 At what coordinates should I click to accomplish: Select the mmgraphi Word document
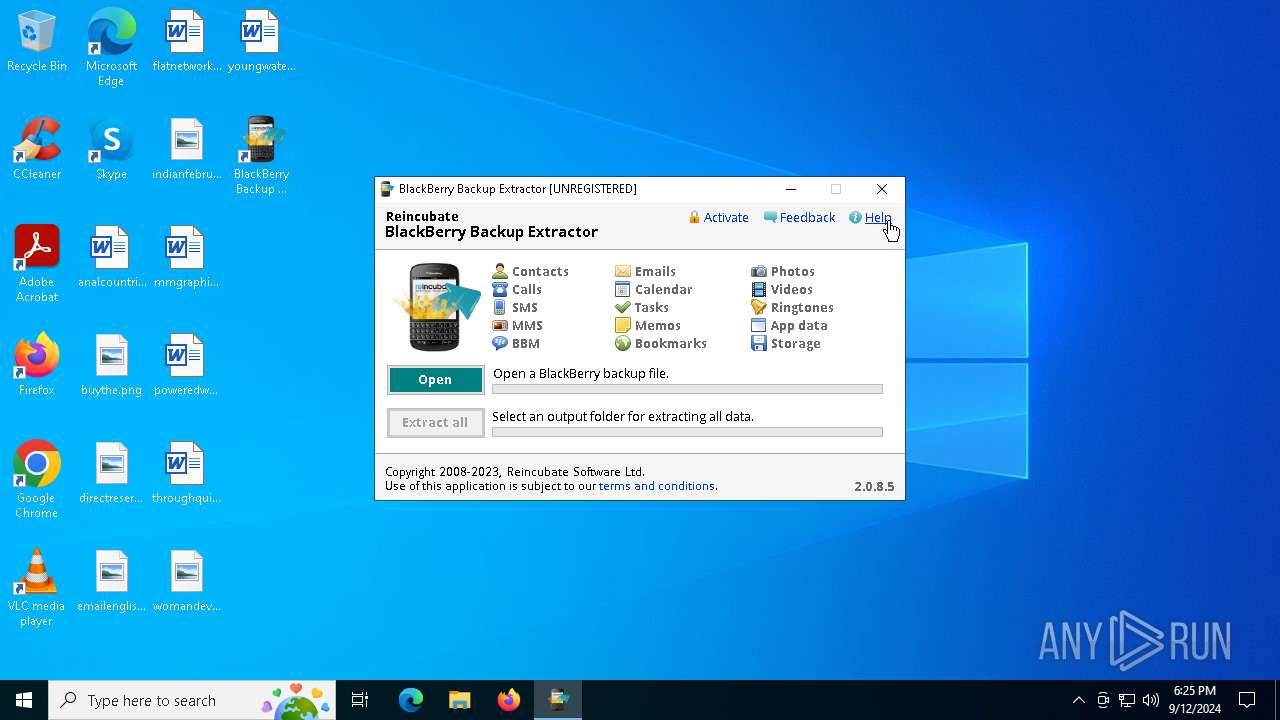click(187, 258)
